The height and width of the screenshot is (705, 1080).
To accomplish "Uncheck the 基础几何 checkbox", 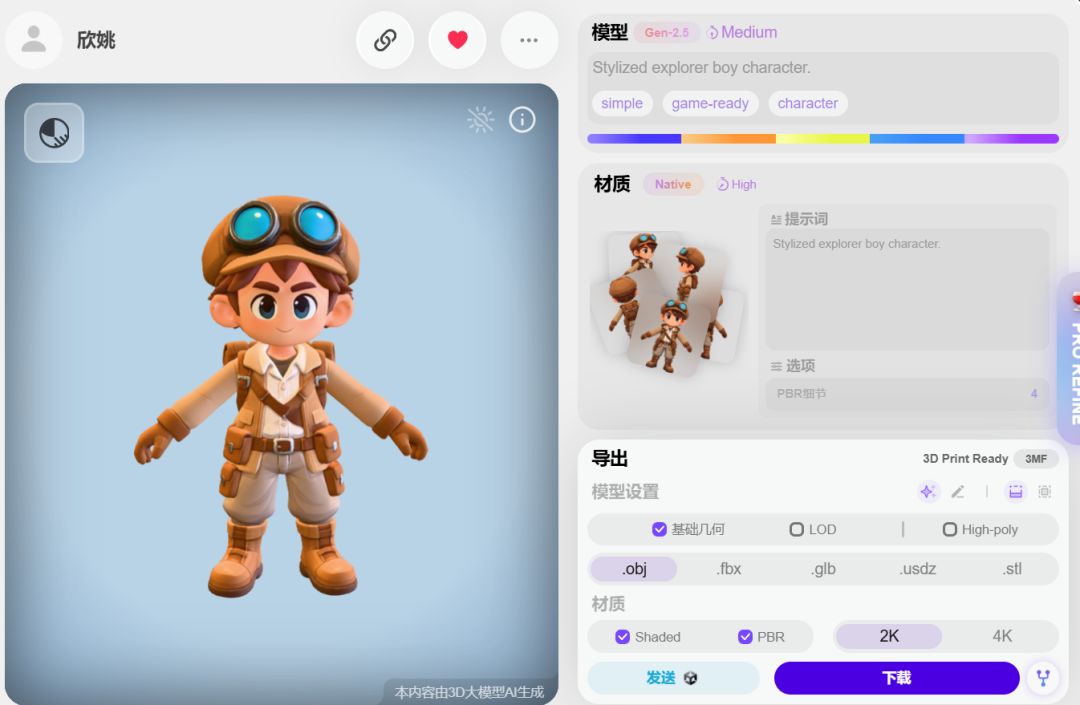I will pos(659,529).
